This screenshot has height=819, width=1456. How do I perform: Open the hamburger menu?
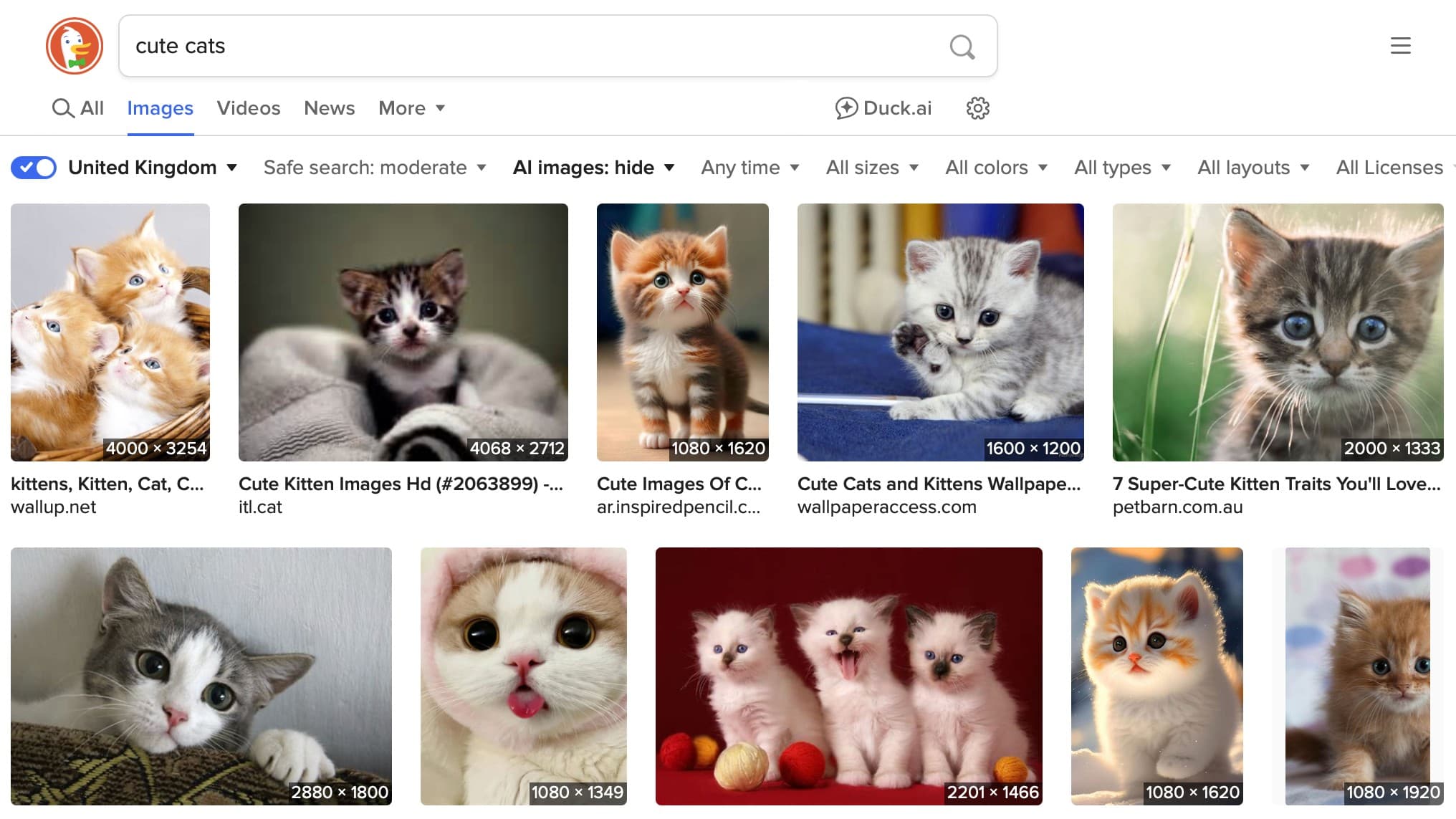(1400, 46)
